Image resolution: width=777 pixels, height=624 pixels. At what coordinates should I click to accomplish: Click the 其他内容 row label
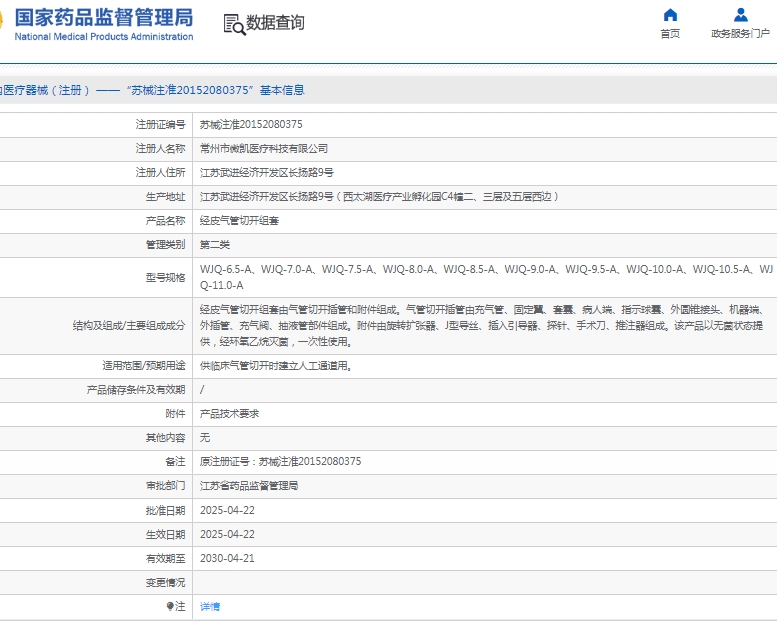166,437
